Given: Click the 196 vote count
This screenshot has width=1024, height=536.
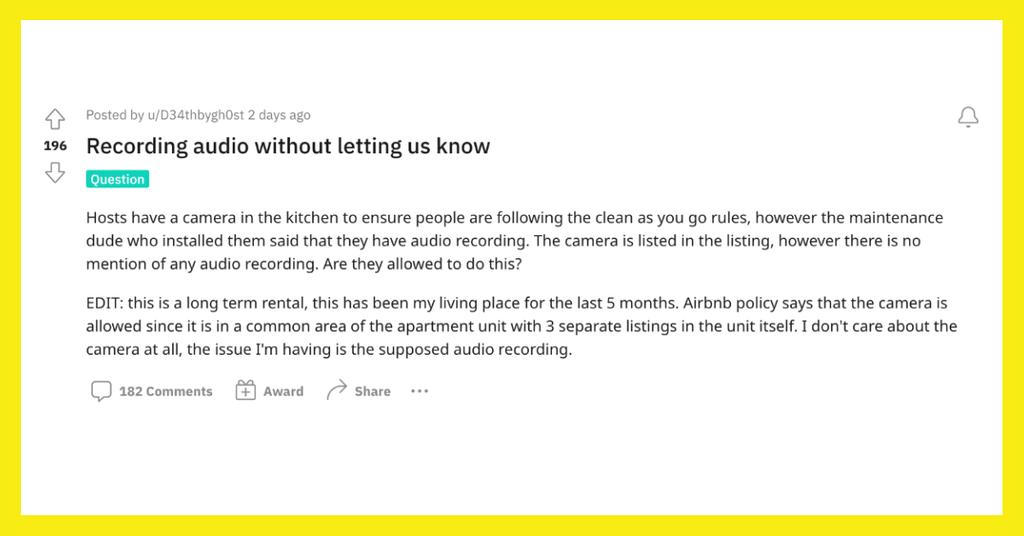Looking at the screenshot, I should tap(55, 146).
